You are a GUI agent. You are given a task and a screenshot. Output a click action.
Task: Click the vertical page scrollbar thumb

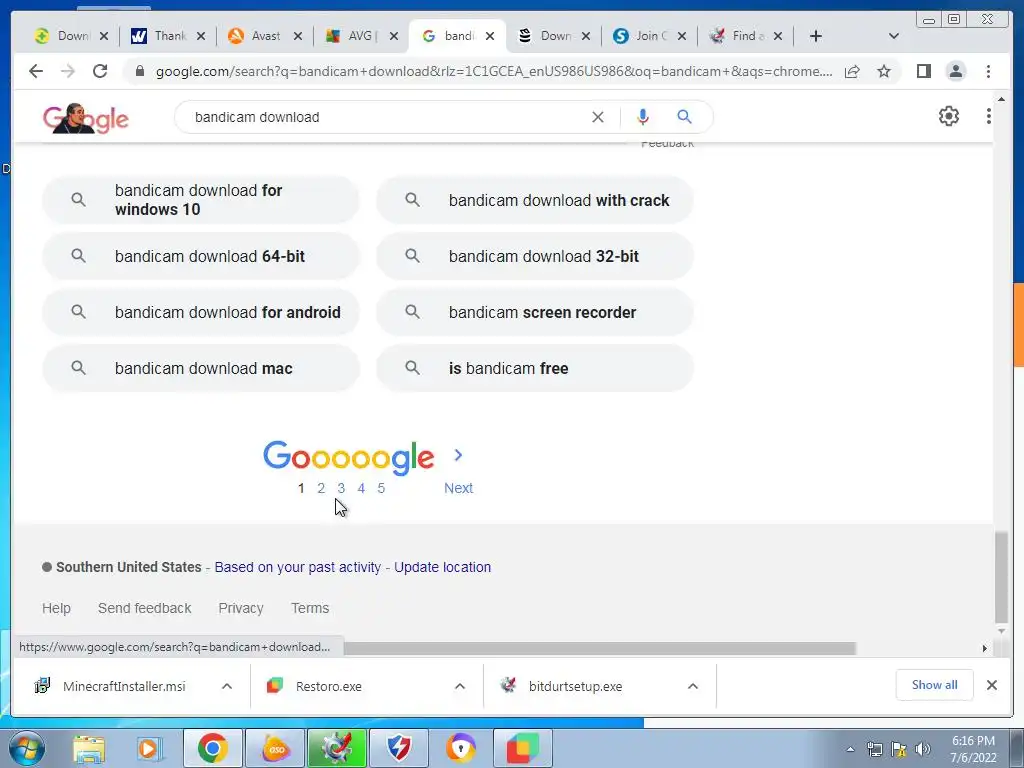pyautogui.click(x=1001, y=577)
